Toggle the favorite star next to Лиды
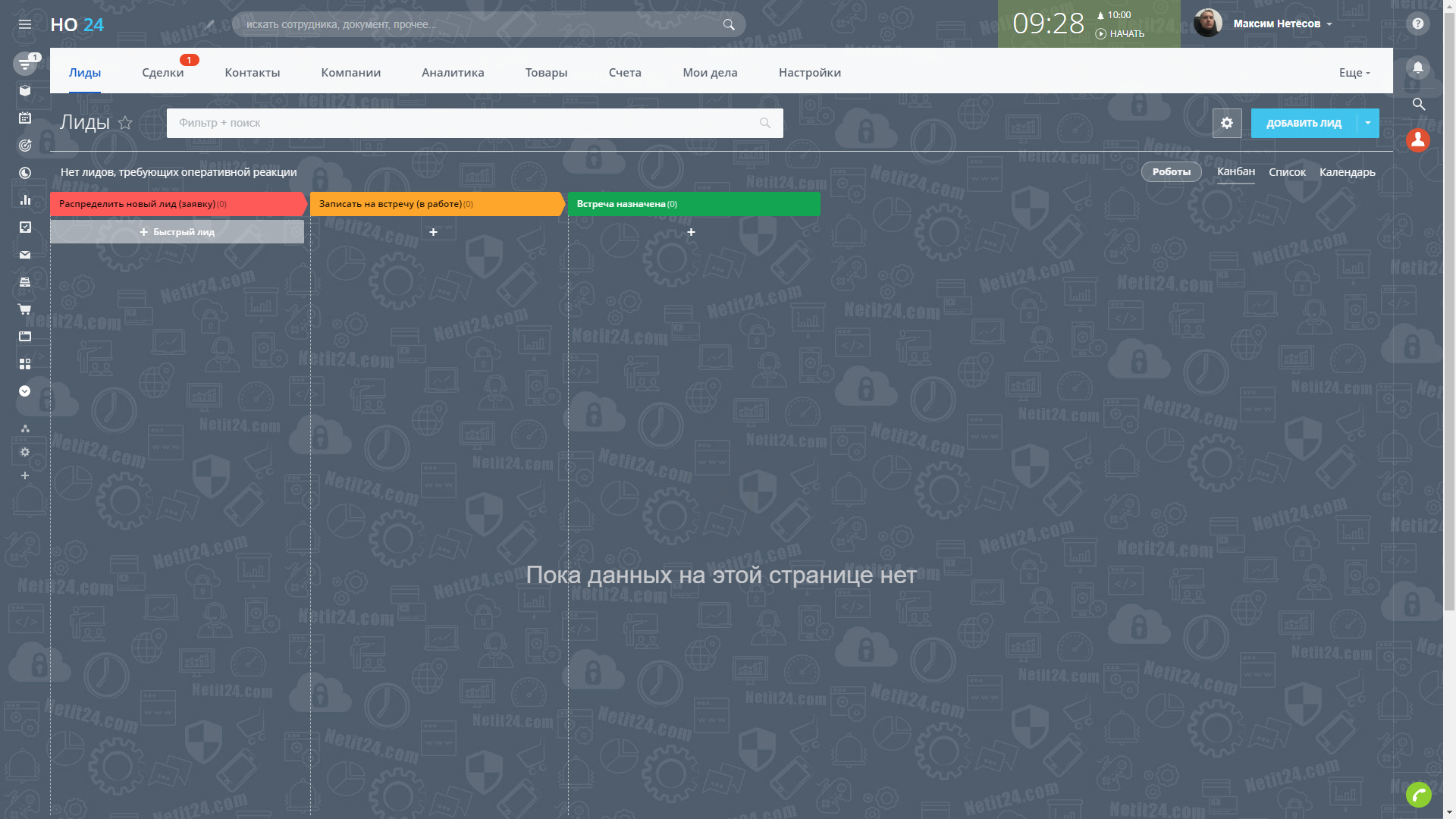The width and height of the screenshot is (1456, 819). [125, 123]
